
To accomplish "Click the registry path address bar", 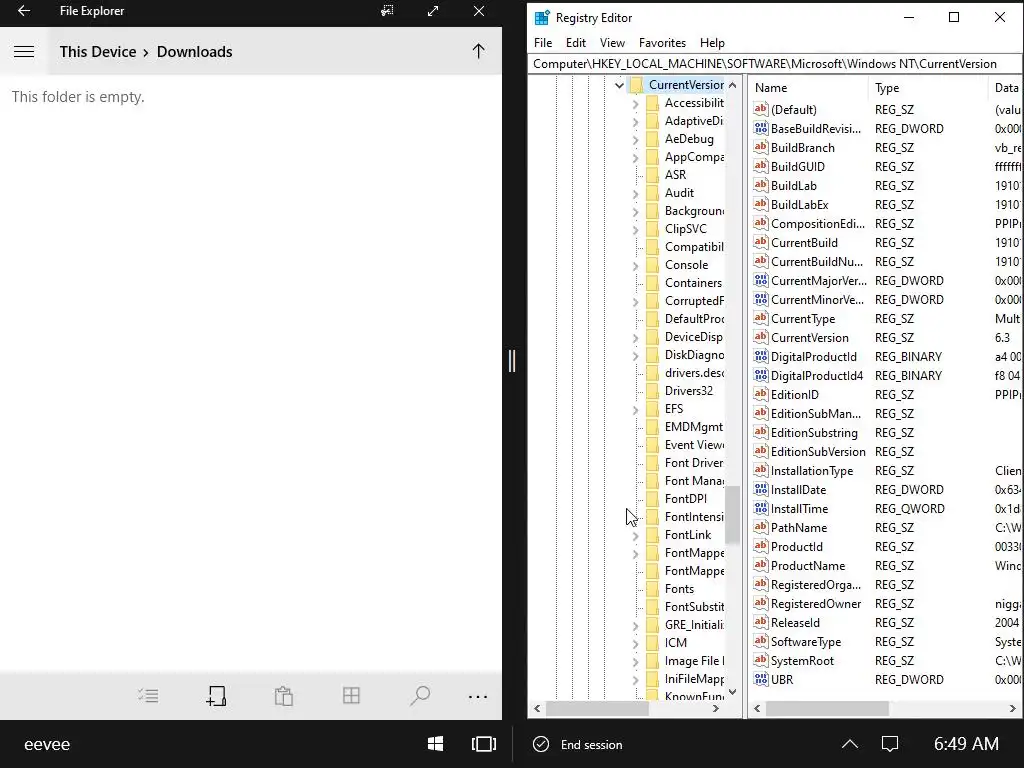I will [x=774, y=63].
